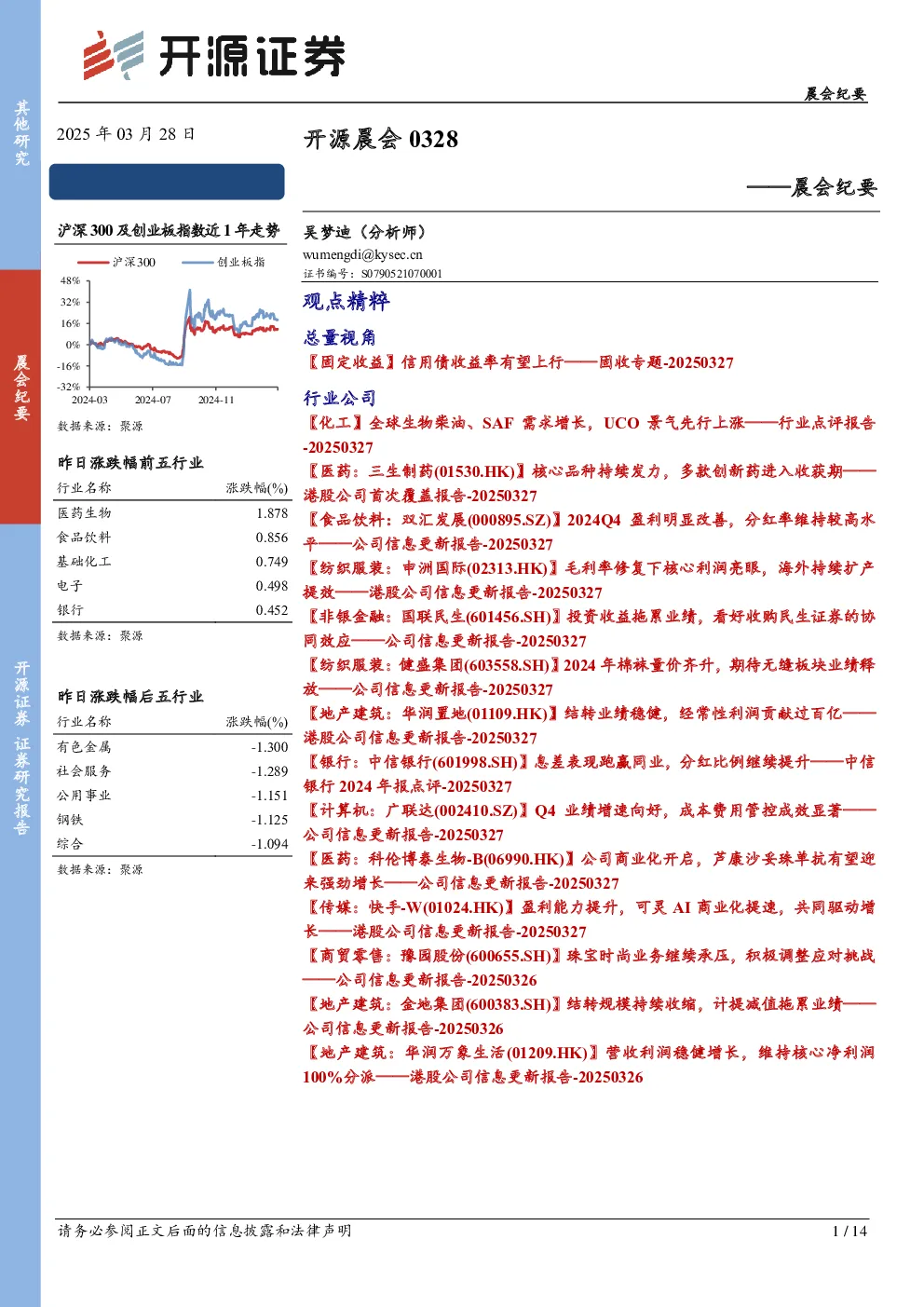This screenshot has height=1307, width=924.
Task: Open the 快手-W(01024.HK) report link
Action: click(589, 919)
